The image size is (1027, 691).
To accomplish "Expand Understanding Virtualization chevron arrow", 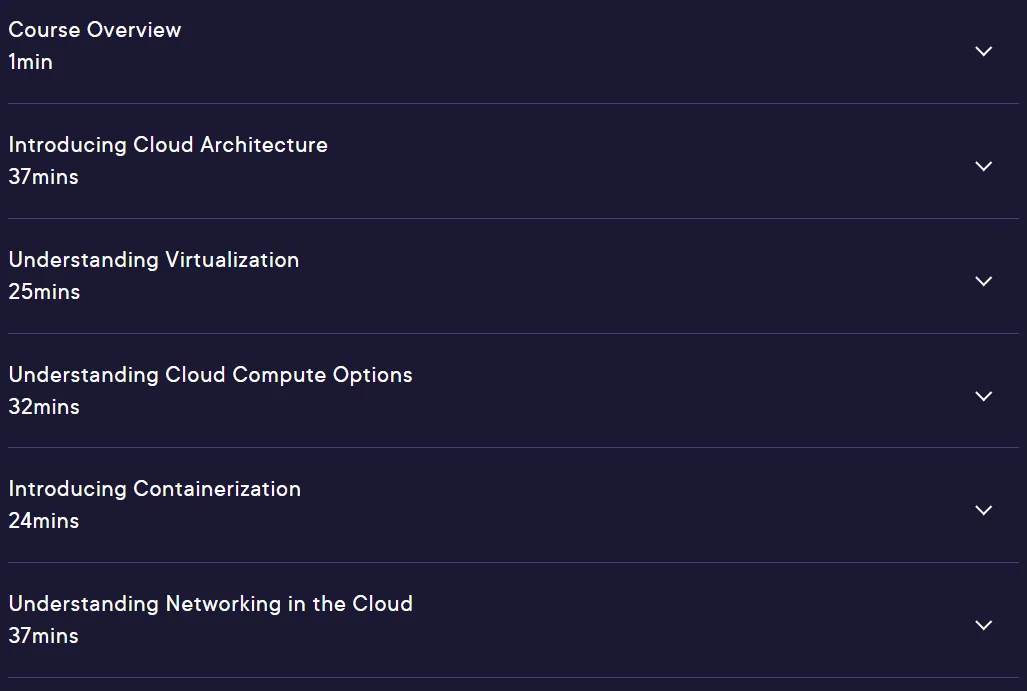I will click(984, 281).
